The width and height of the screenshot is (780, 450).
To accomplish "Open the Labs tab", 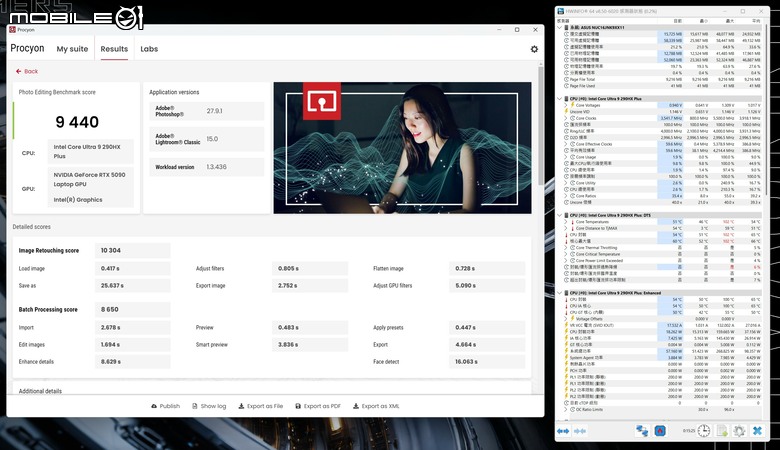I will (149, 49).
